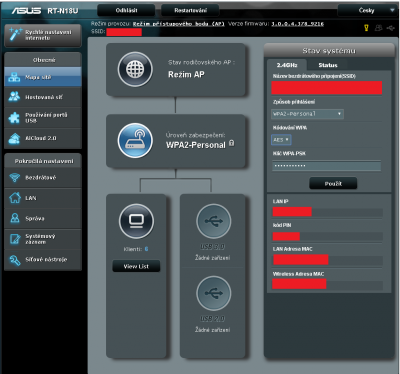Open the AiCloud 2.0 menu item
This screenshot has width=400, height=374.
click(x=43, y=138)
